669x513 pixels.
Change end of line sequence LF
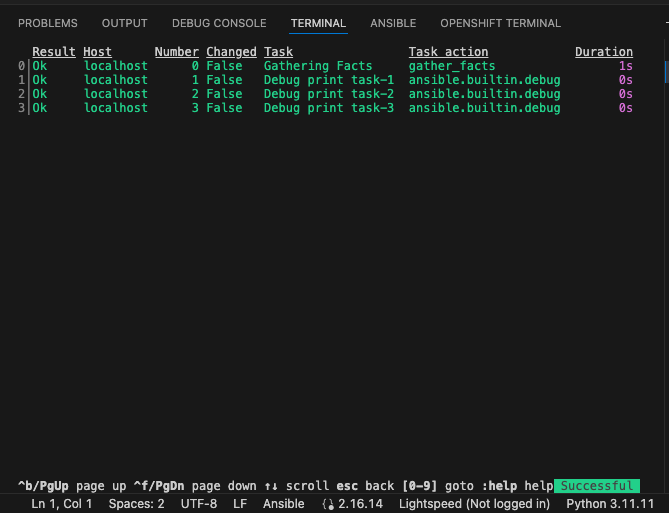point(240,504)
